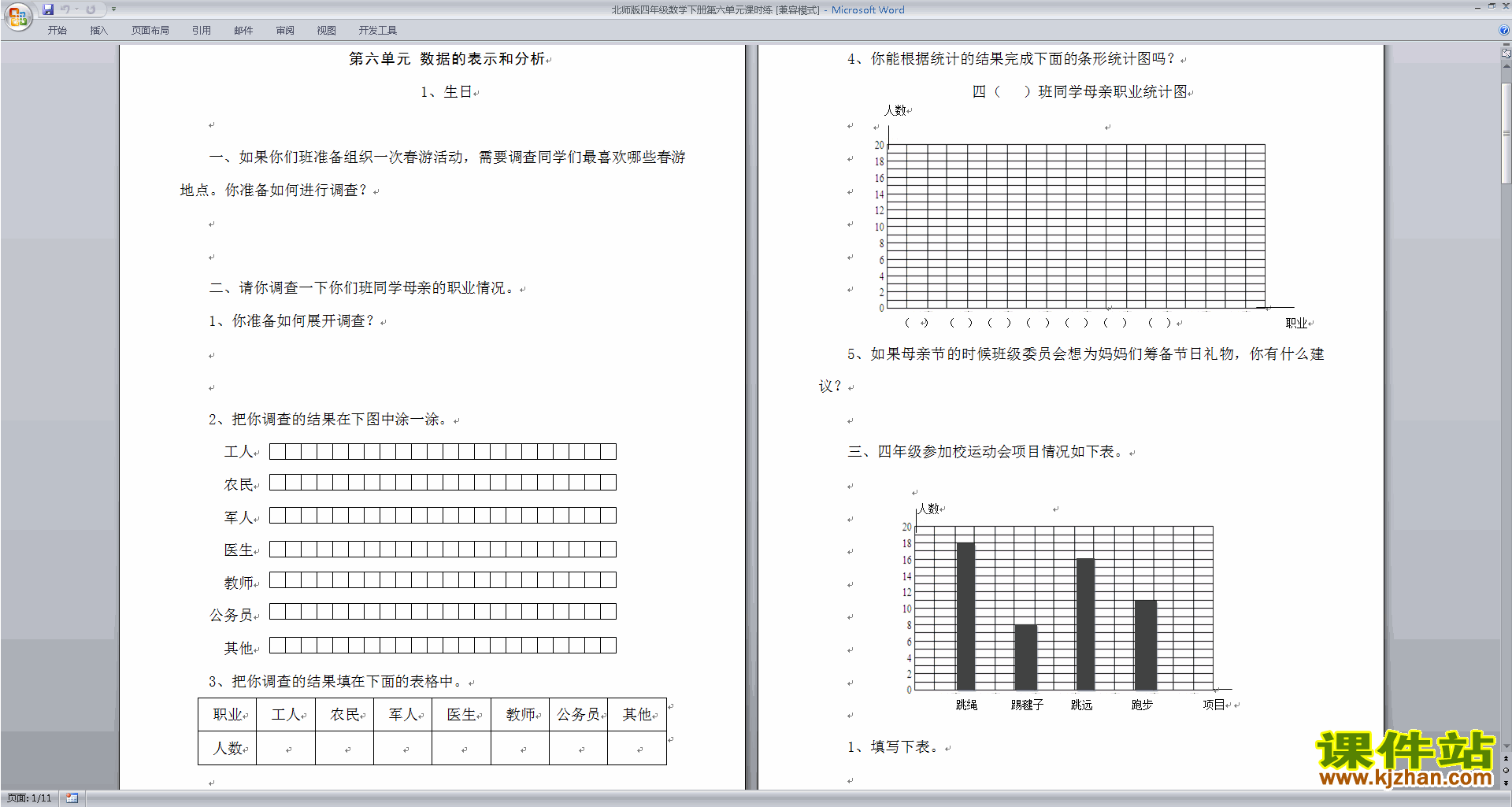
Task: Click the page count 页面: 1/11 indicator
Action: 29,798
